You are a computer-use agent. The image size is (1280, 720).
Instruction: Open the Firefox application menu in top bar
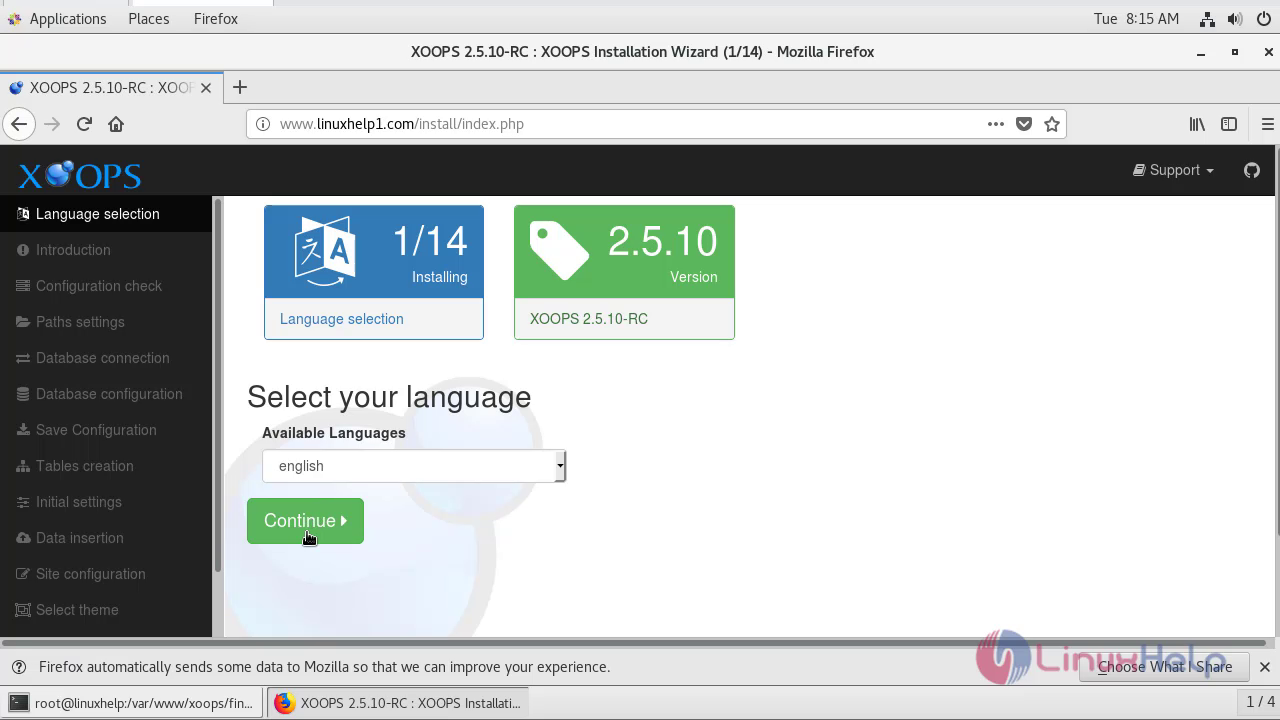216,19
